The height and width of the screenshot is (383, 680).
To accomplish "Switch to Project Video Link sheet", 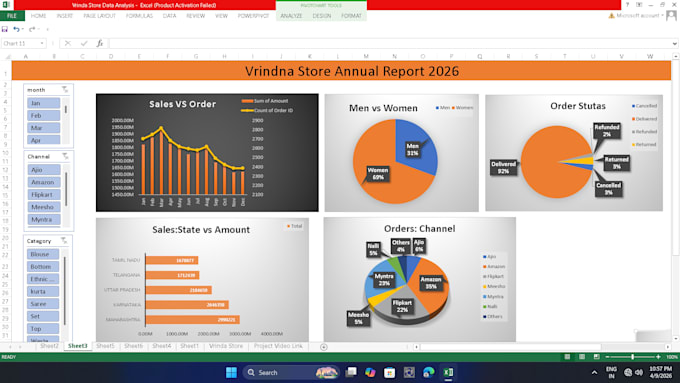I will tap(278, 346).
